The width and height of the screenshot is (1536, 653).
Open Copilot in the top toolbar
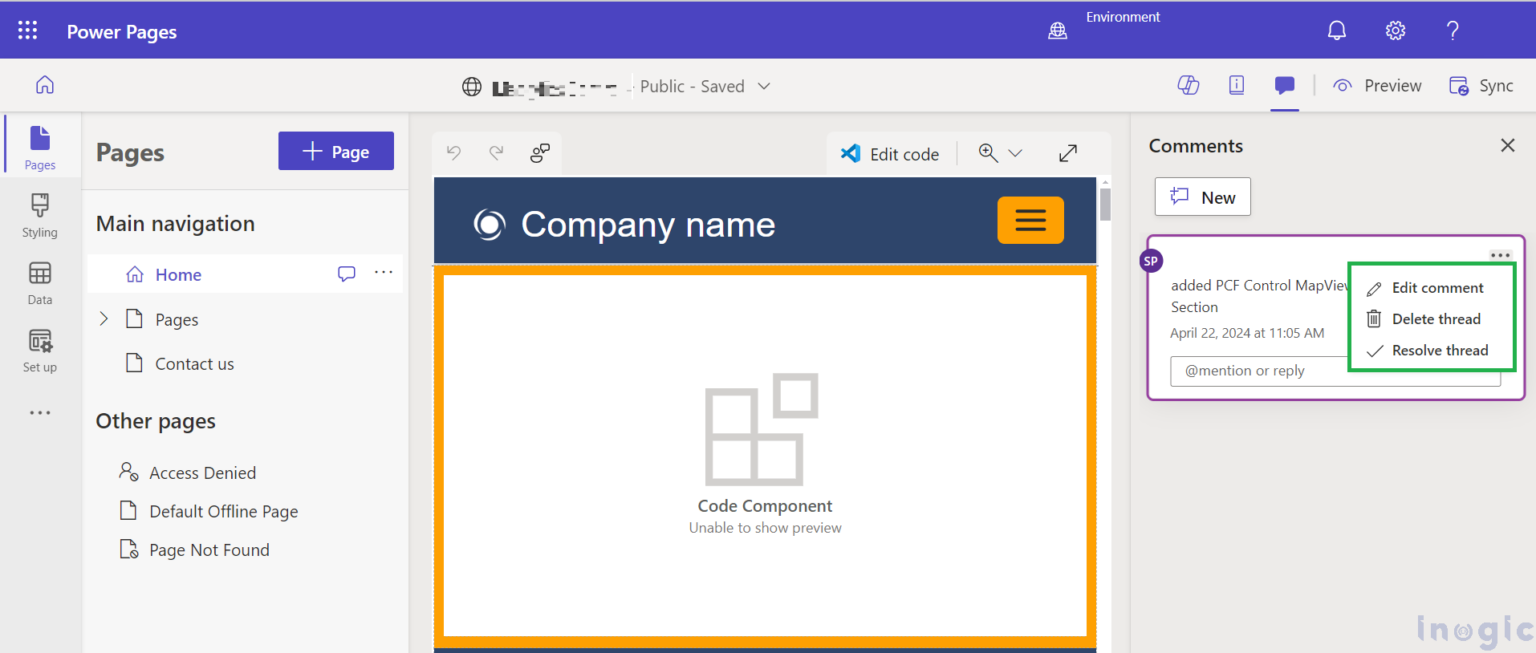(x=1188, y=85)
